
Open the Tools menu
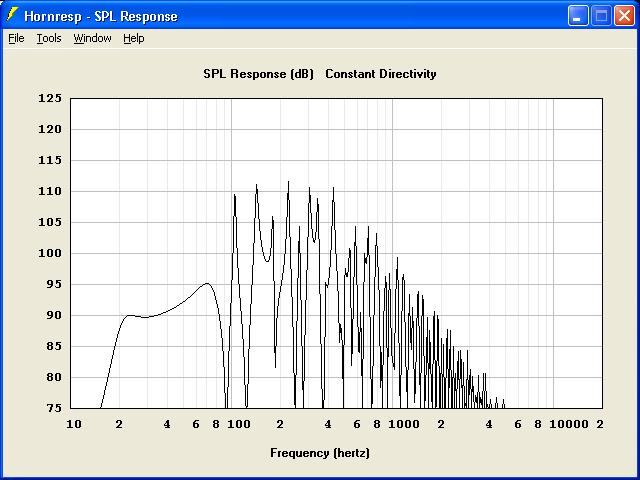click(49, 38)
